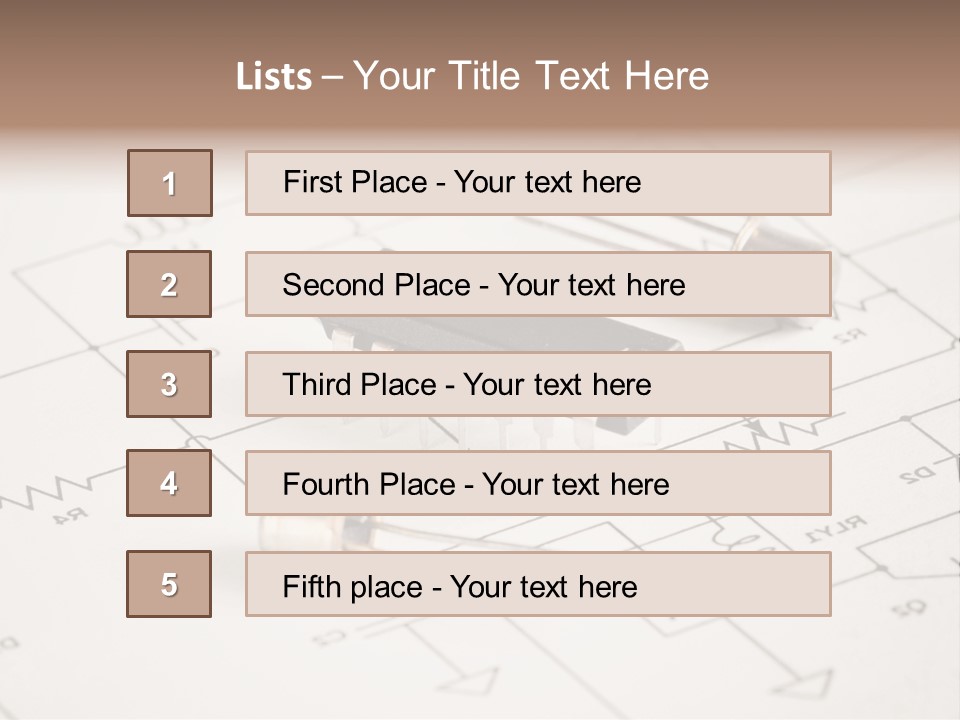
Task: Click the words Your text here in row five
Action: click(x=543, y=586)
